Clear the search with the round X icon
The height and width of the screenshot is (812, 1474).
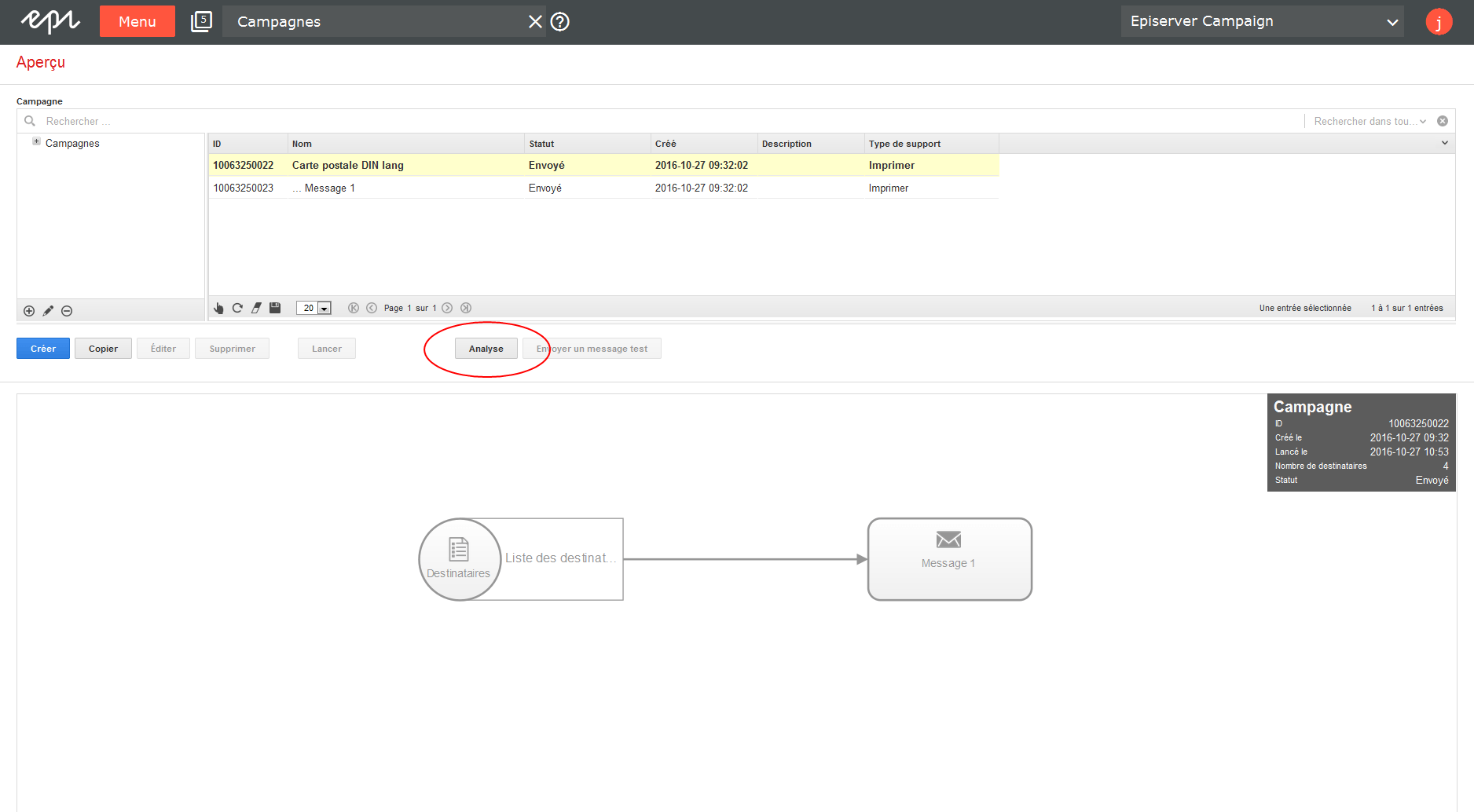[x=1443, y=121]
